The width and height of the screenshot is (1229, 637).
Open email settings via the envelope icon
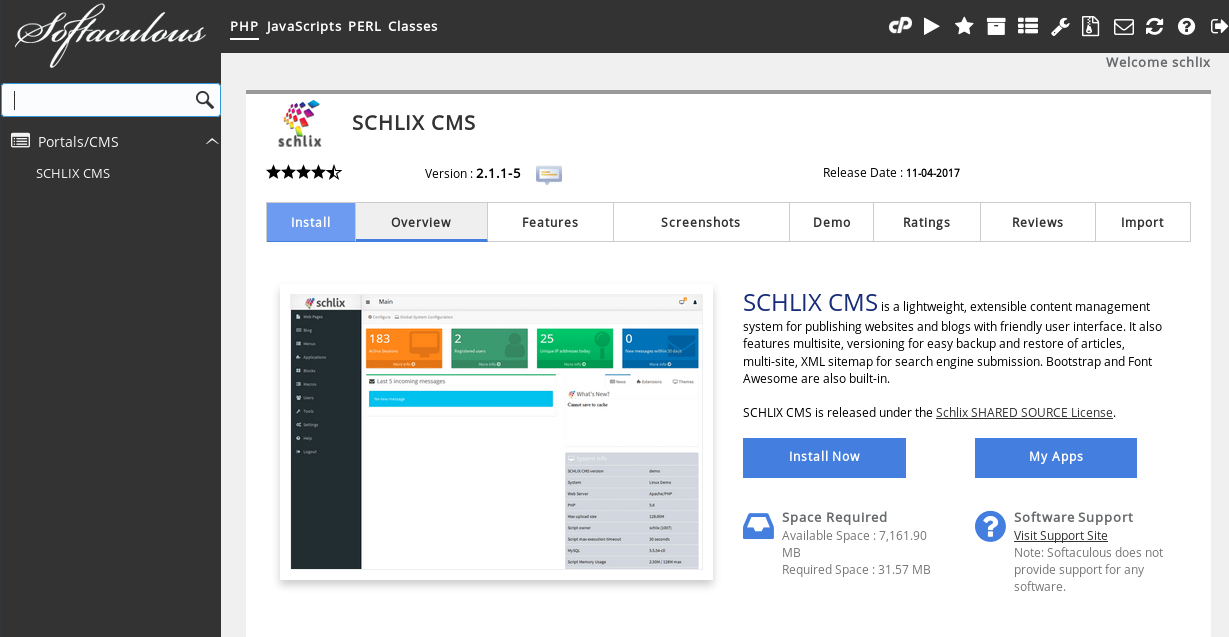1124,27
